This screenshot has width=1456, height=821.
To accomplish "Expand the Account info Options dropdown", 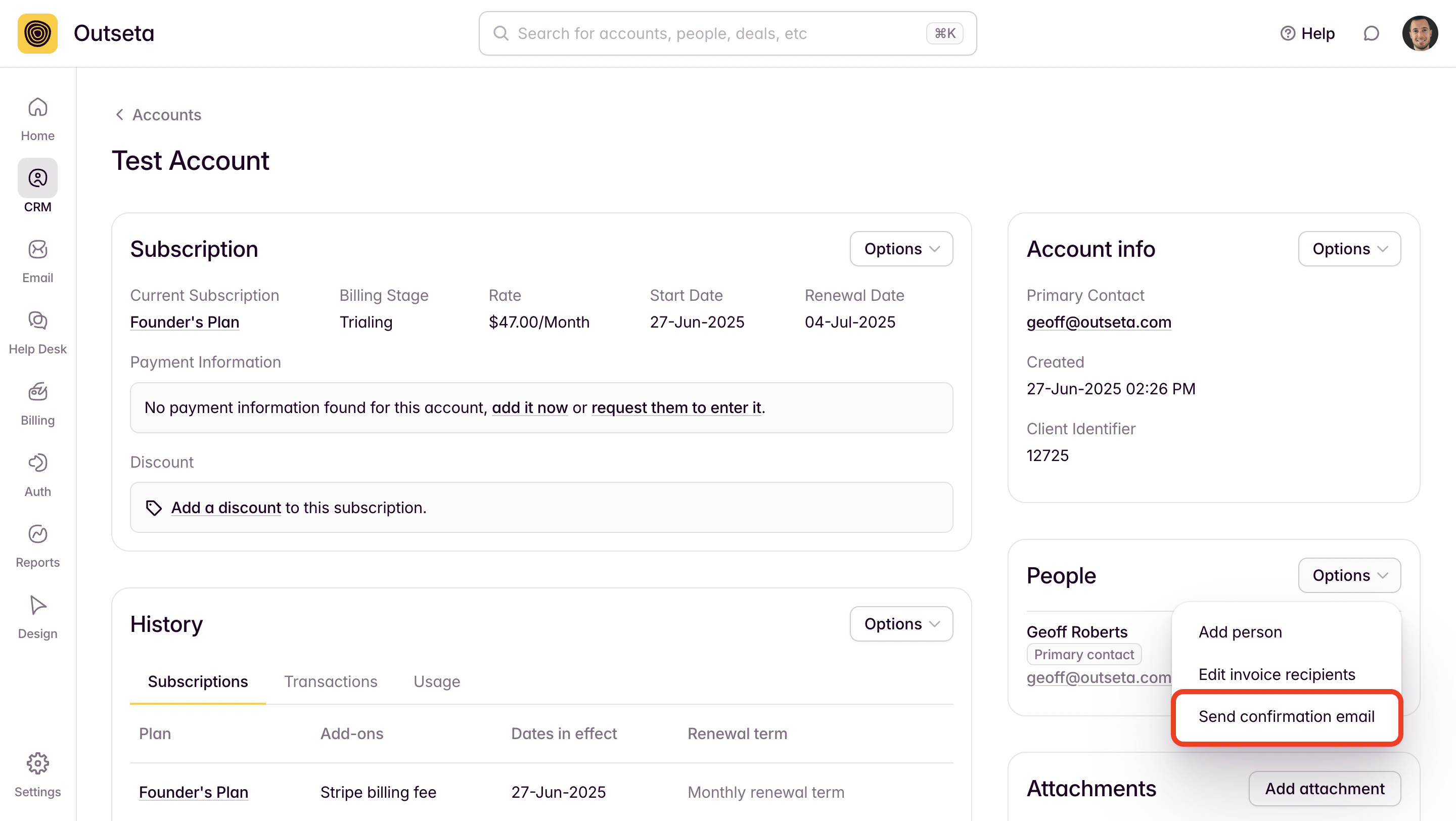I will pyautogui.click(x=1349, y=249).
